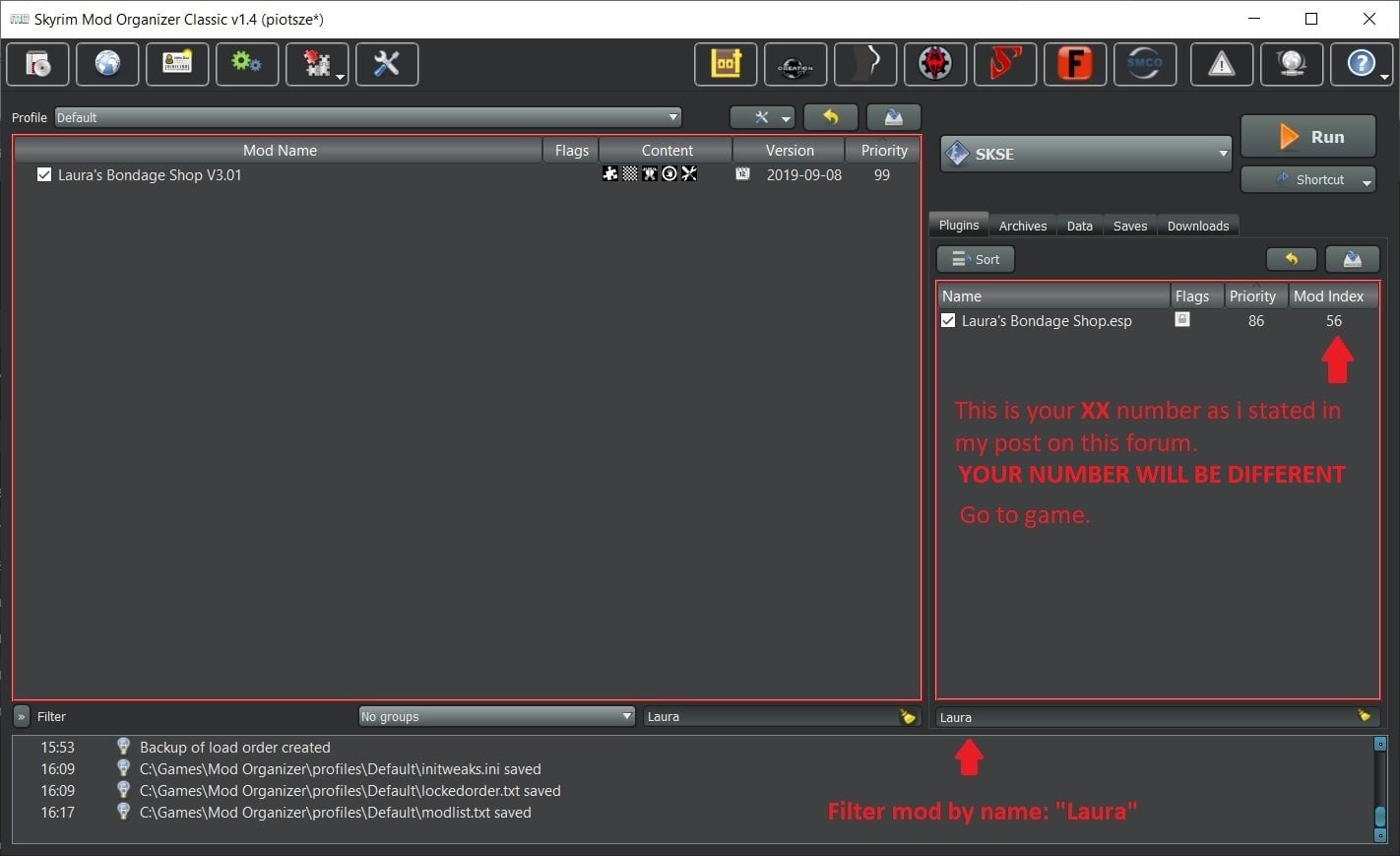Clear the plugin list Laura filter broom
1400x856 pixels.
click(x=1365, y=716)
